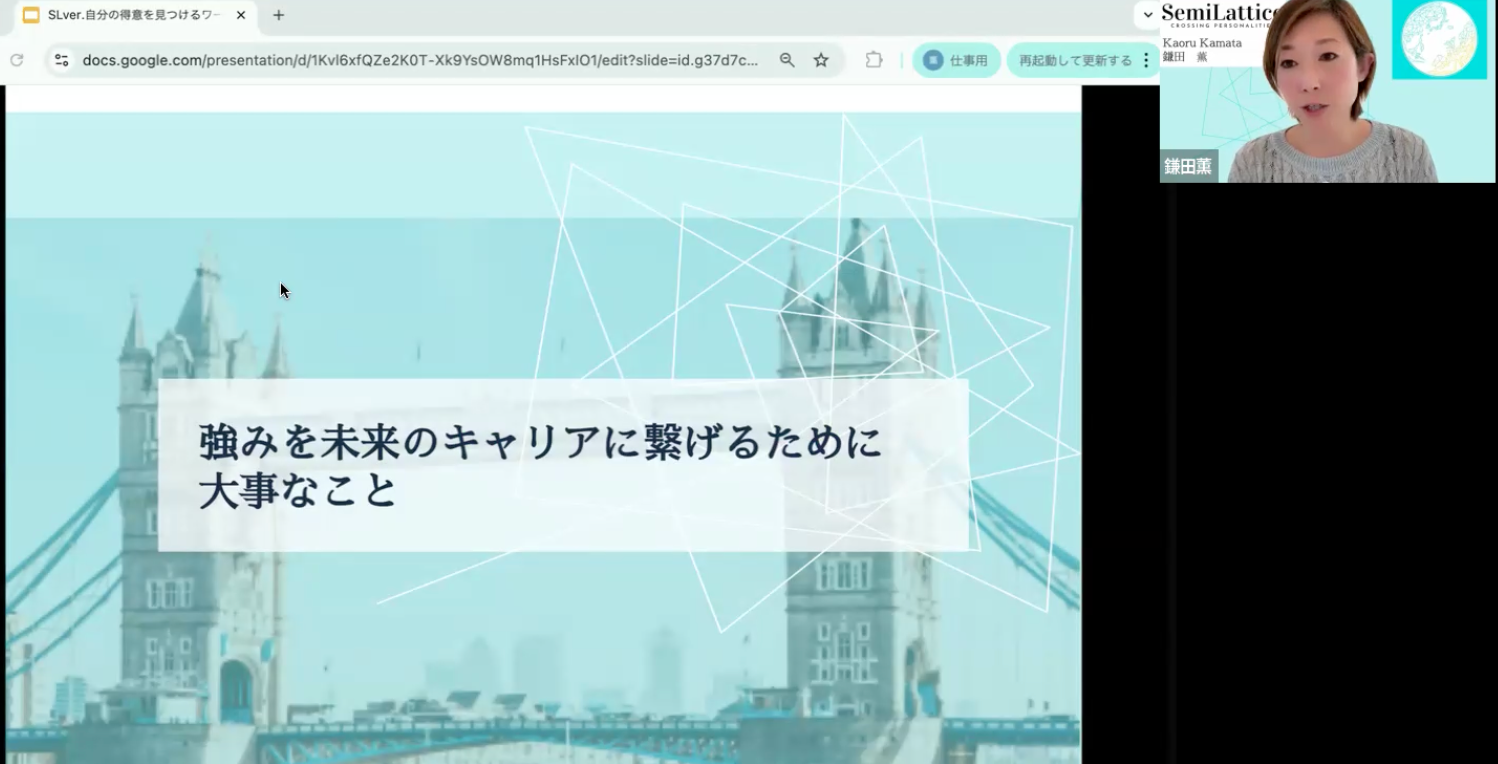Click the SemiLattice logo text
The height and width of the screenshot is (764, 1498).
(x=1220, y=14)
